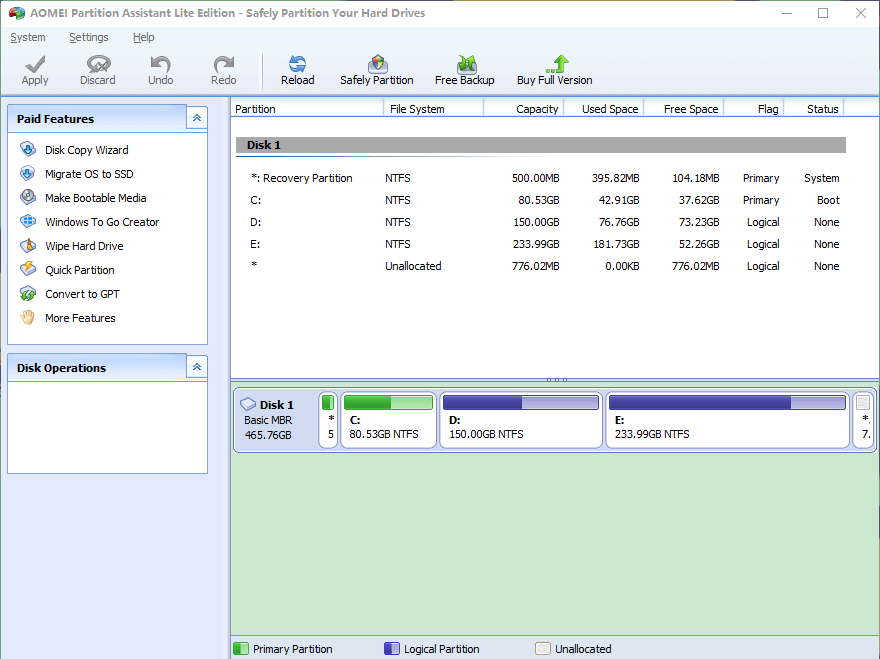The height and width of the screenshot is (659, 880).
Task: Click the Disk 1 Basic MBR label
Action: 268,420
